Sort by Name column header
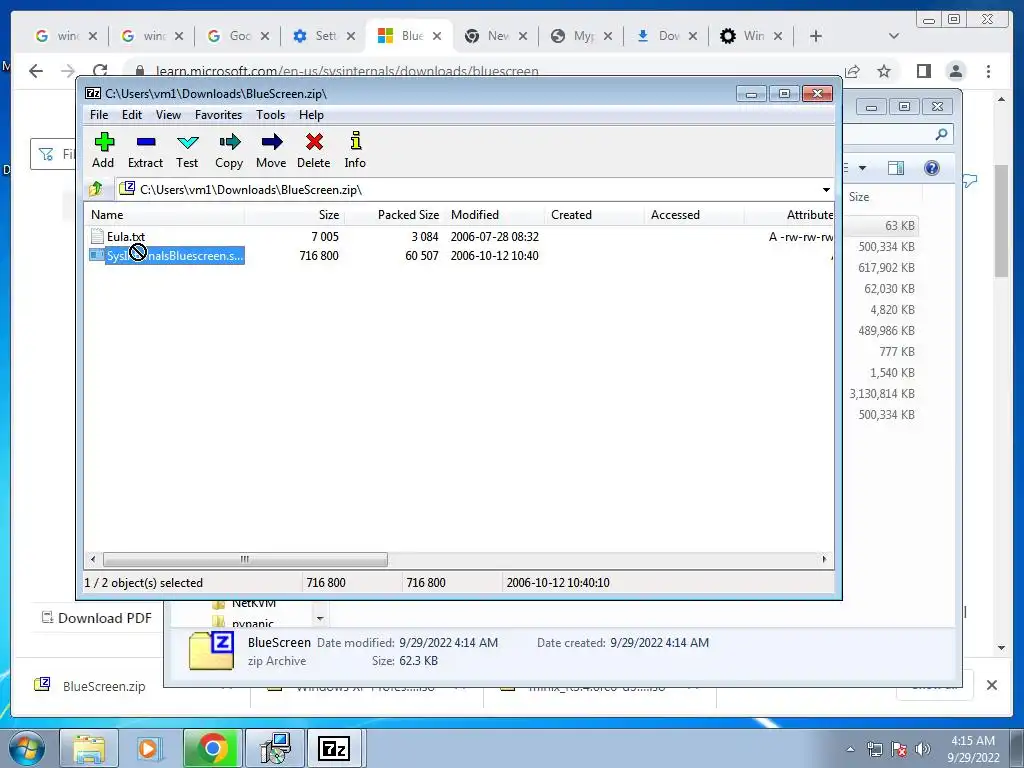The image size is (1024, 768). (x=165, y=215)
